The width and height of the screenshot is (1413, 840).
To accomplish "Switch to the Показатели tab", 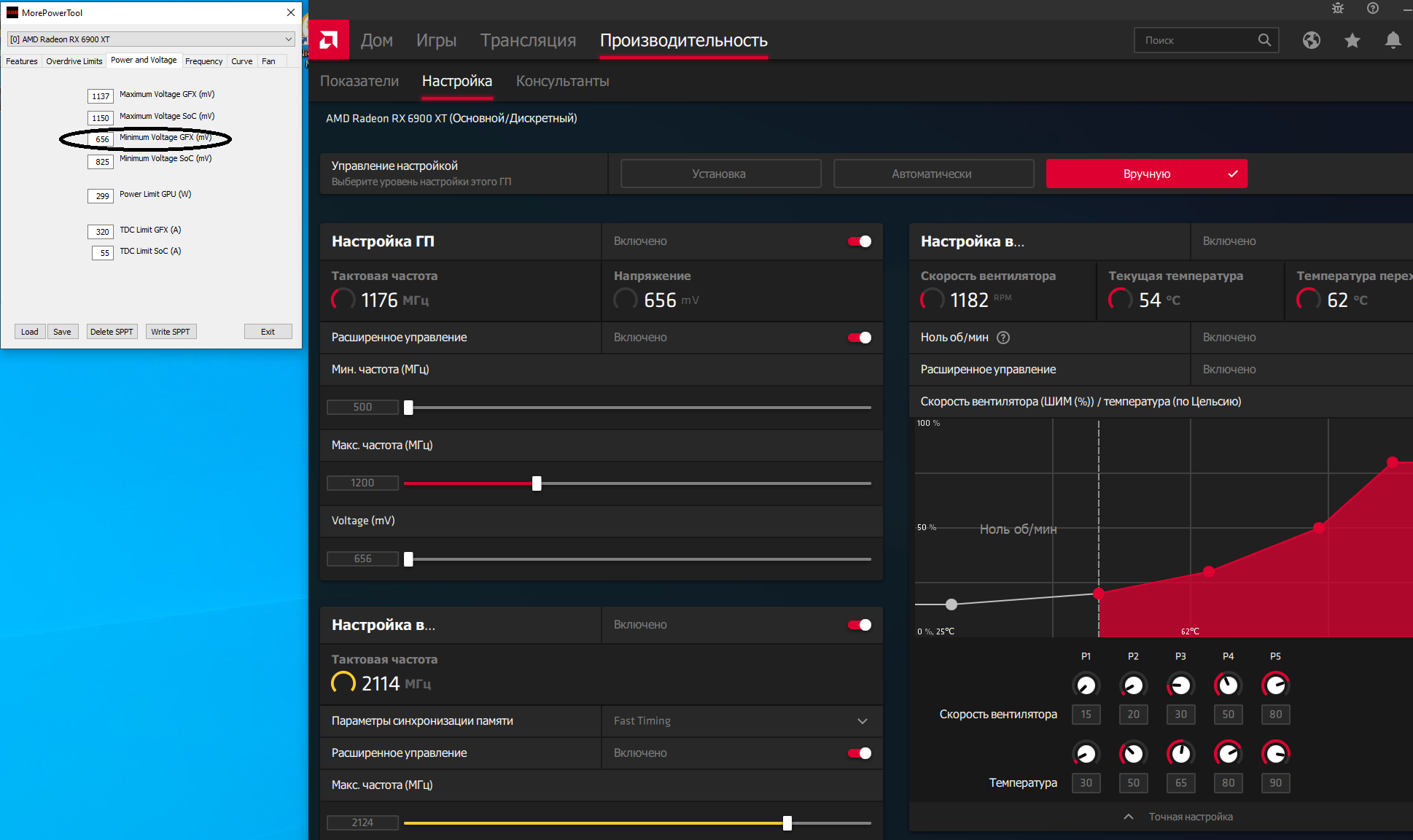I will pos(359,81).
